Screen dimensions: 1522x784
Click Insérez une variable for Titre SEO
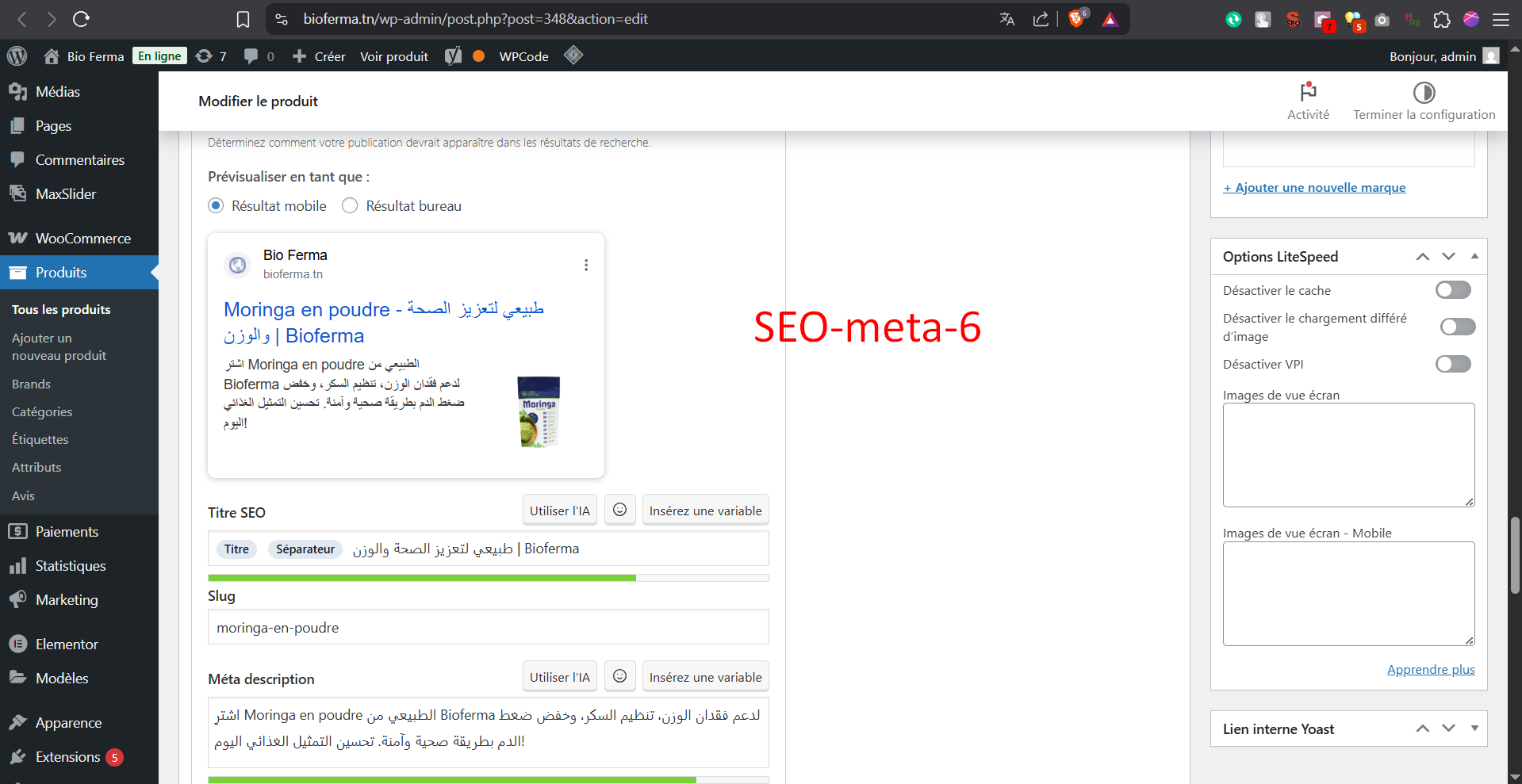(705, 510)
